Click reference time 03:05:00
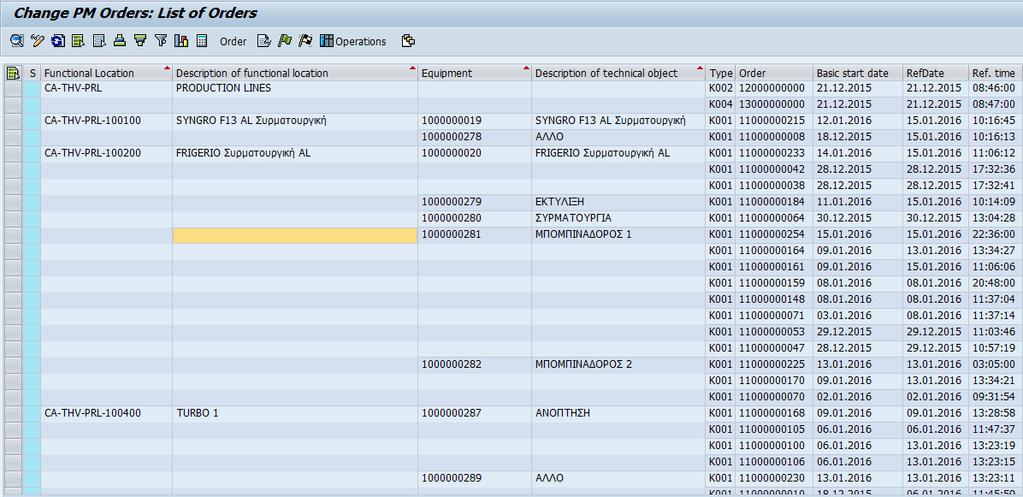The image size is (1023, 497). pos(994,365)
